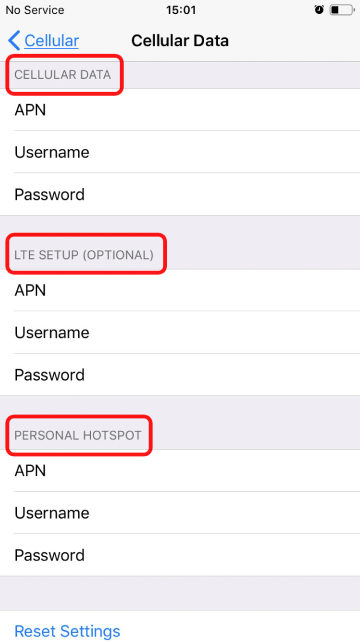Tap the Cellular Data page title
The width and height of the screenshot is (360, 642).
click(180, 41)
